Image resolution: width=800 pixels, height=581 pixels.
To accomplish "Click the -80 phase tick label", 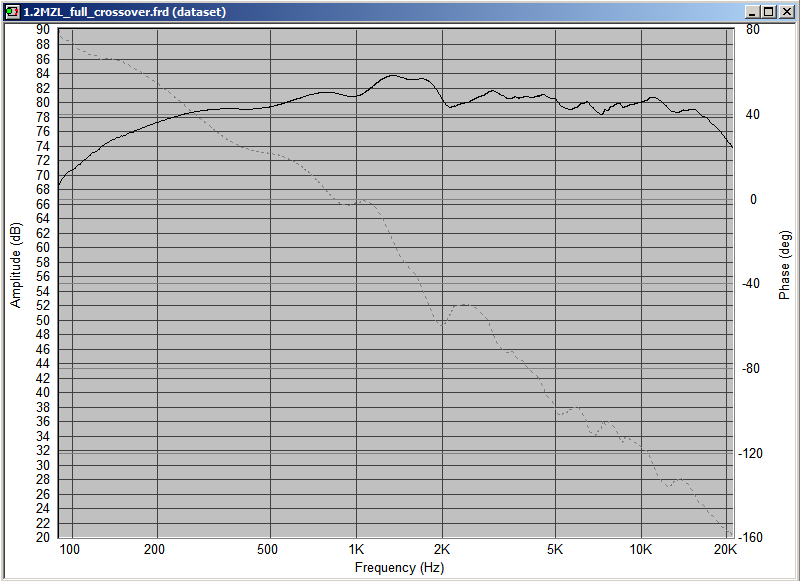I will tap(752, 368).
